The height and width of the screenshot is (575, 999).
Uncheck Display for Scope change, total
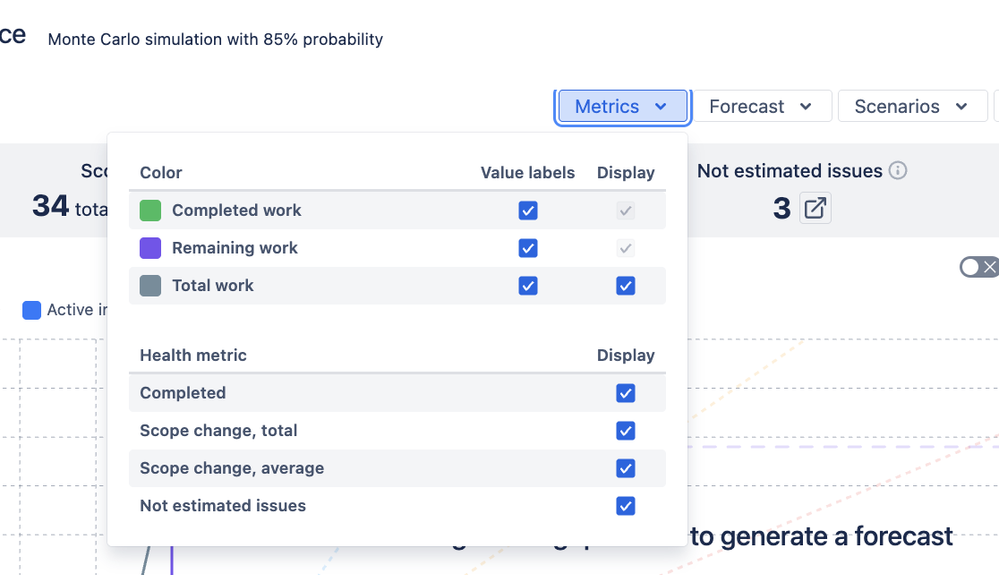point(626,431)
